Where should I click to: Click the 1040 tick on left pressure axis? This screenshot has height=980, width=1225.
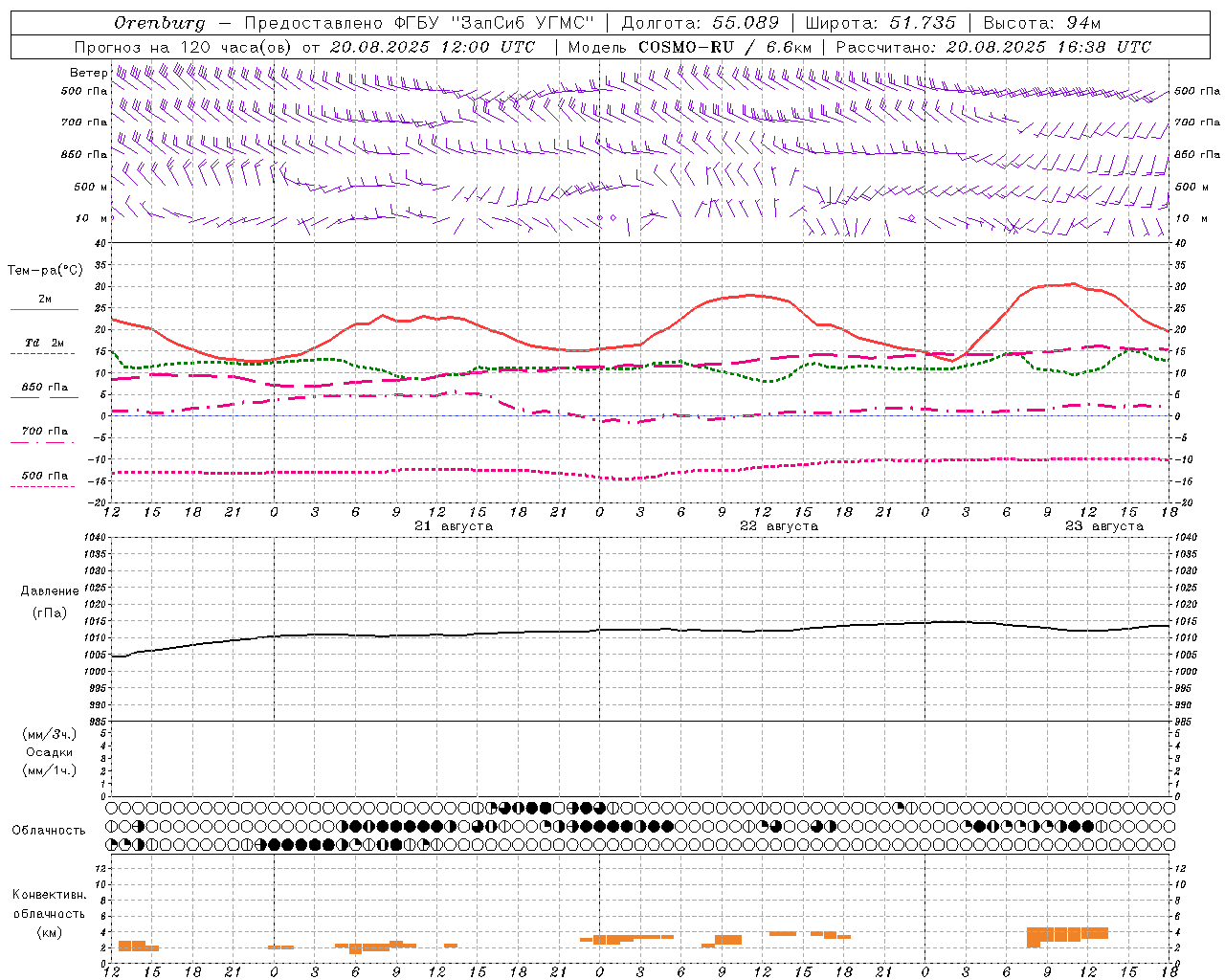tap(96, 538)
